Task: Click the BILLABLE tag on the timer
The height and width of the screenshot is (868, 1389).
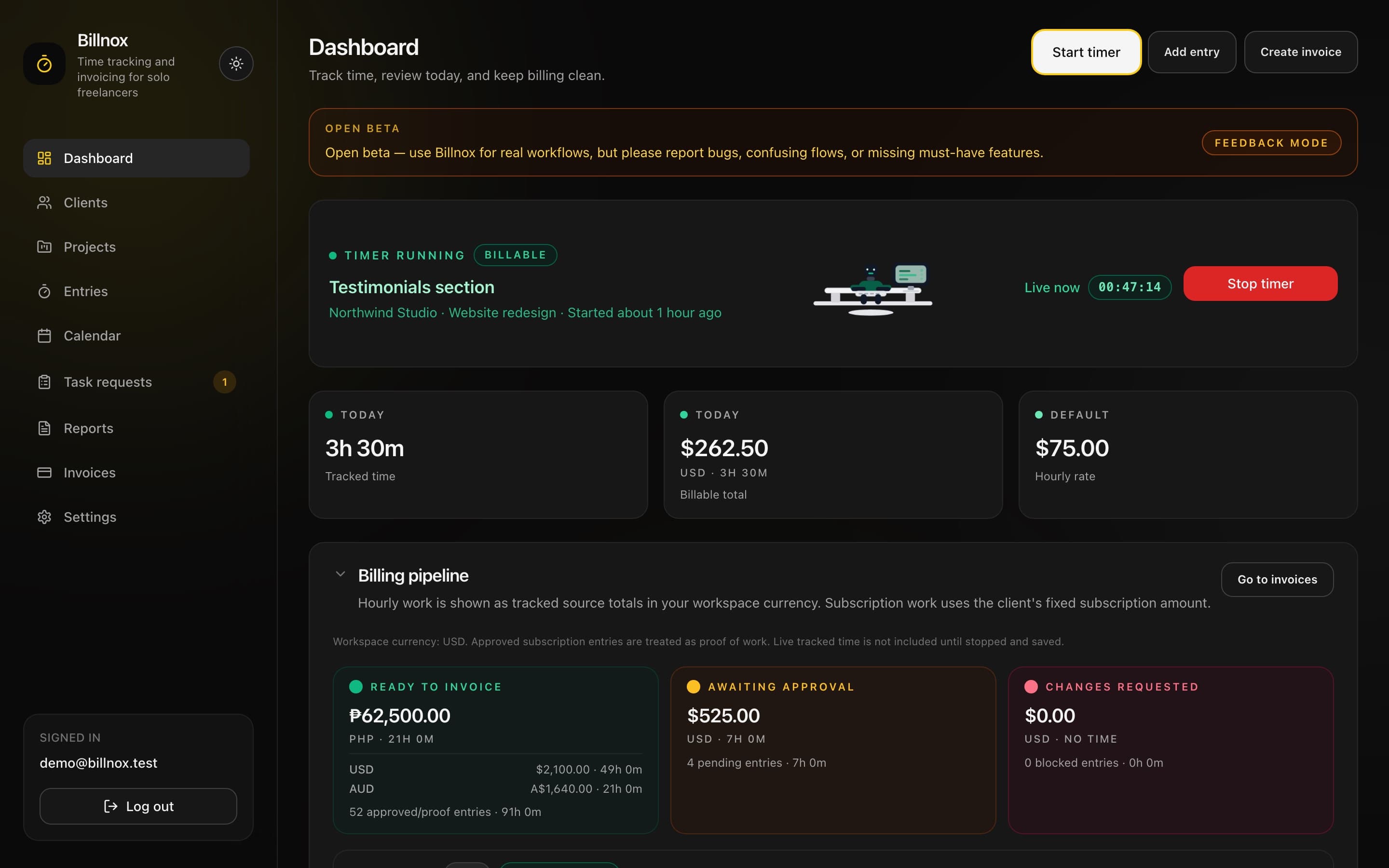Action: [516, 255]
